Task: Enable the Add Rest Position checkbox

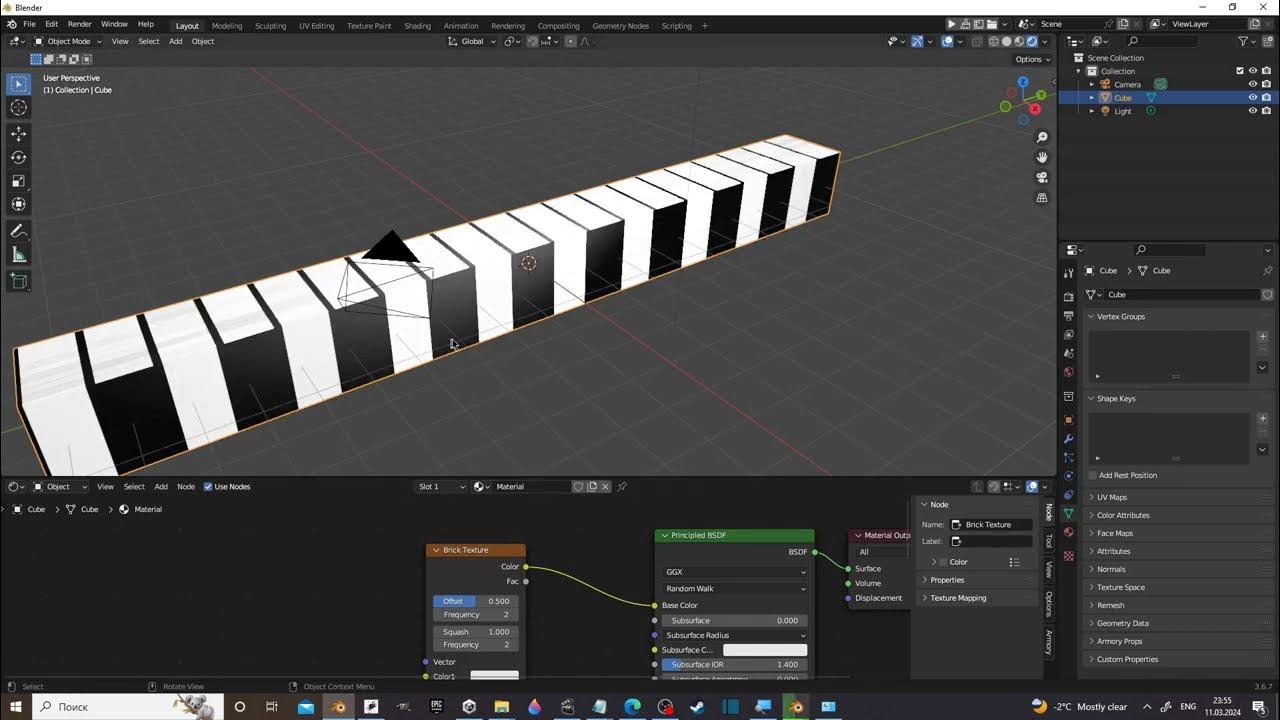Action: (1093, 475)
